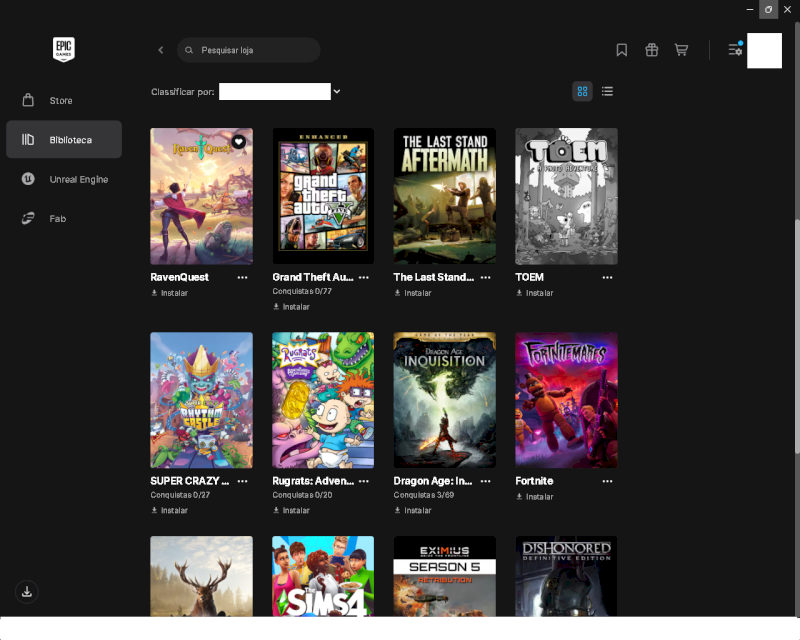Open the wishlist bookmark icon

click(x=621, y=50)
